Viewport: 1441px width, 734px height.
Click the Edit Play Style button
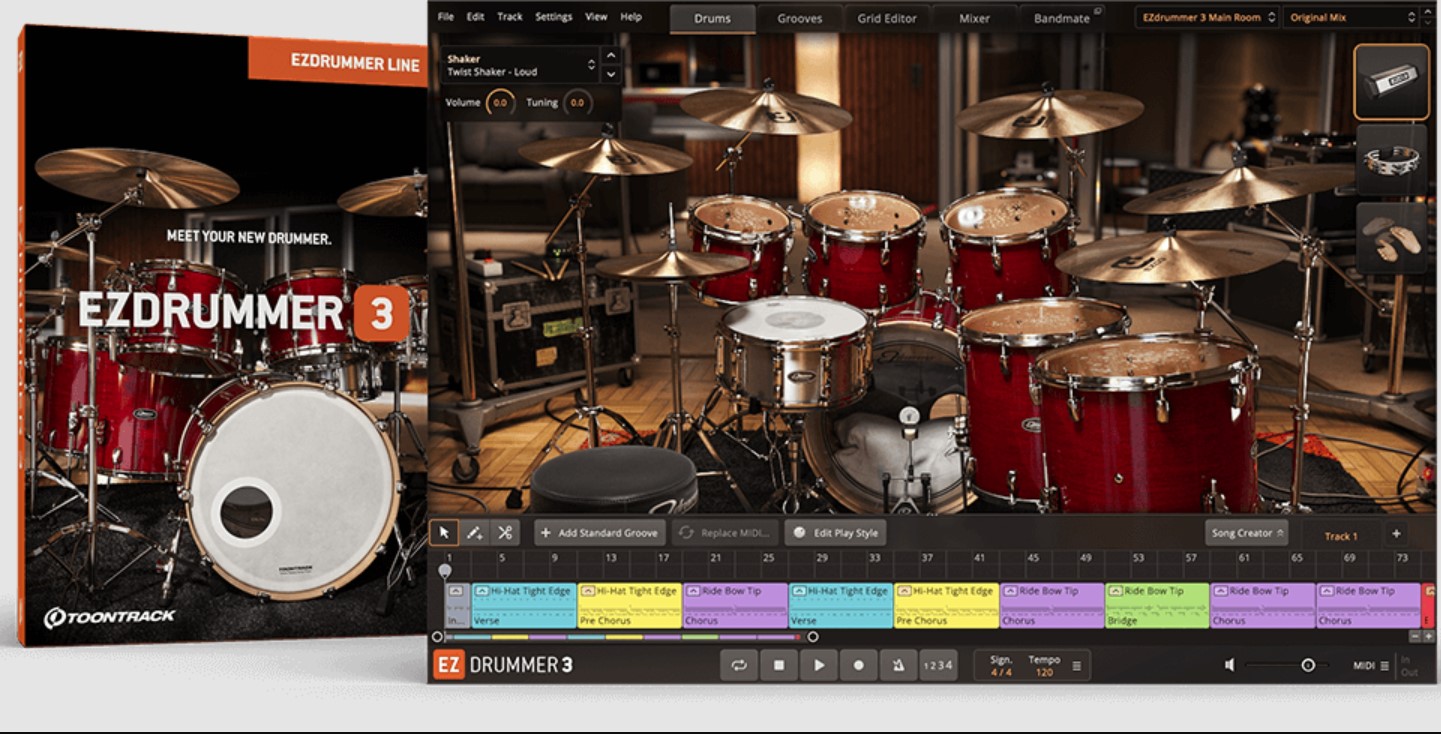[x=836, y=533]
